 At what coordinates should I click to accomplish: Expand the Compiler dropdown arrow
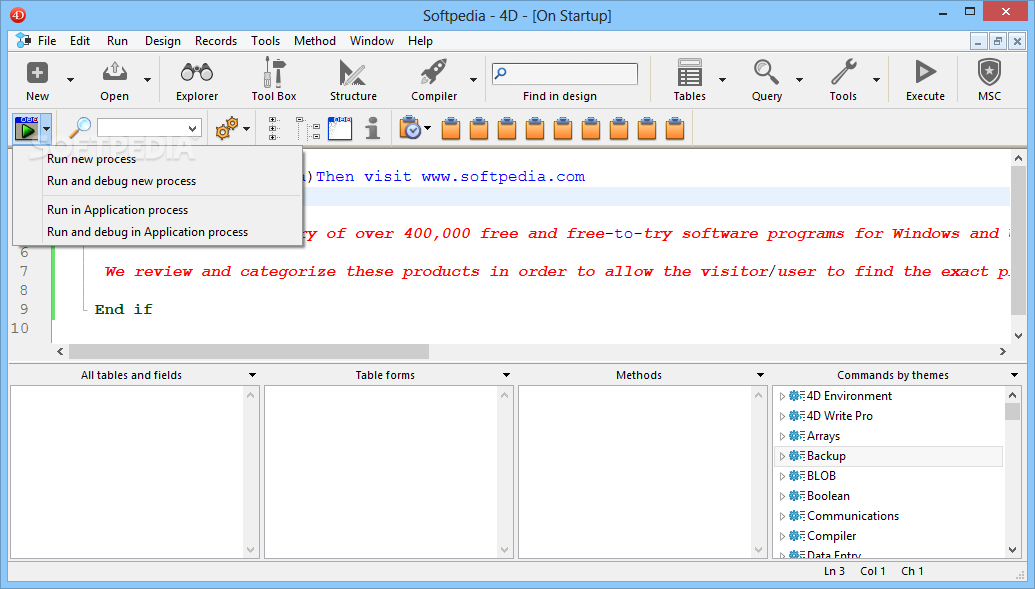[x=473, y=80]
